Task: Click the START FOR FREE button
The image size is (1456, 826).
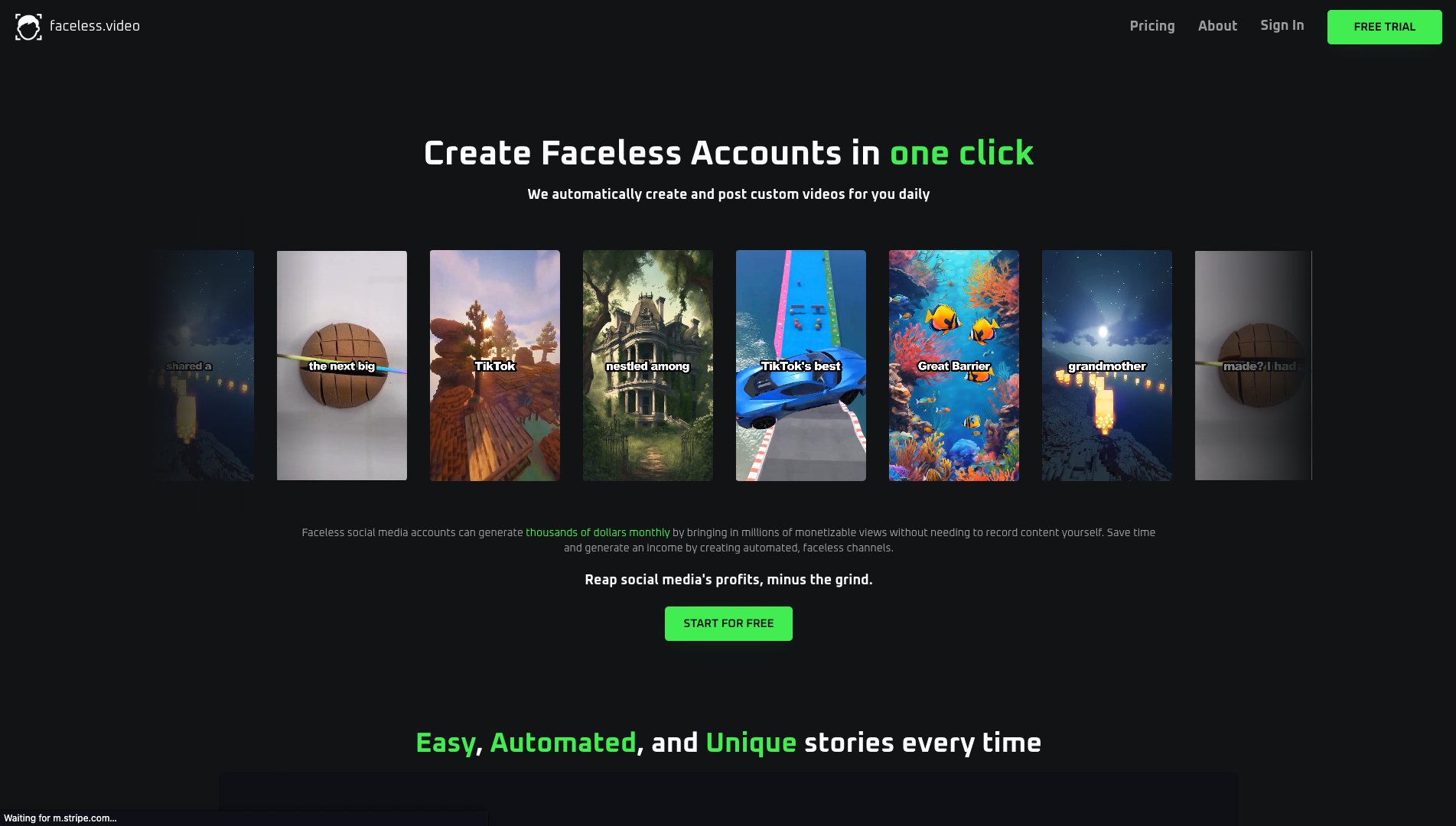Action: 728,623
